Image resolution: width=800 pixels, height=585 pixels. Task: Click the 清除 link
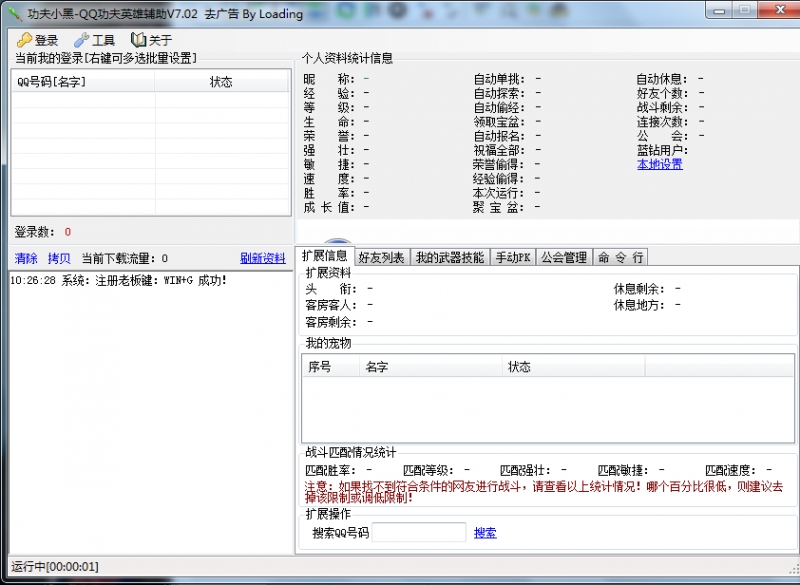coord(26,259)
